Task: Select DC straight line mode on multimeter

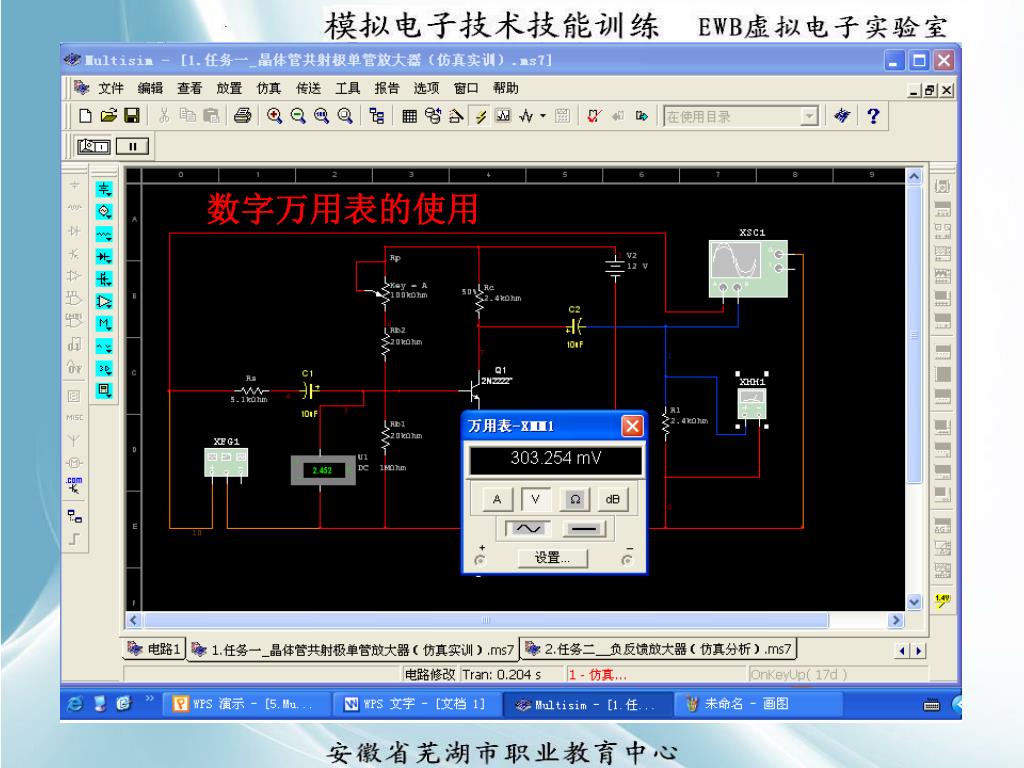Action: (583, 528)
